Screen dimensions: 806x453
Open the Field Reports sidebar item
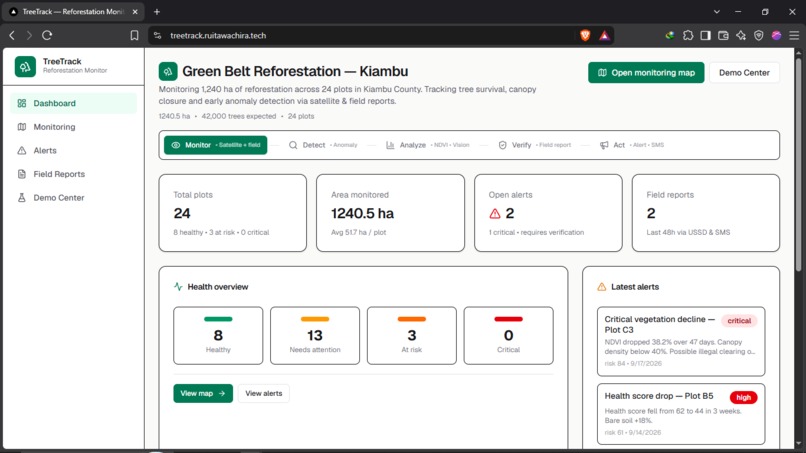74,174
